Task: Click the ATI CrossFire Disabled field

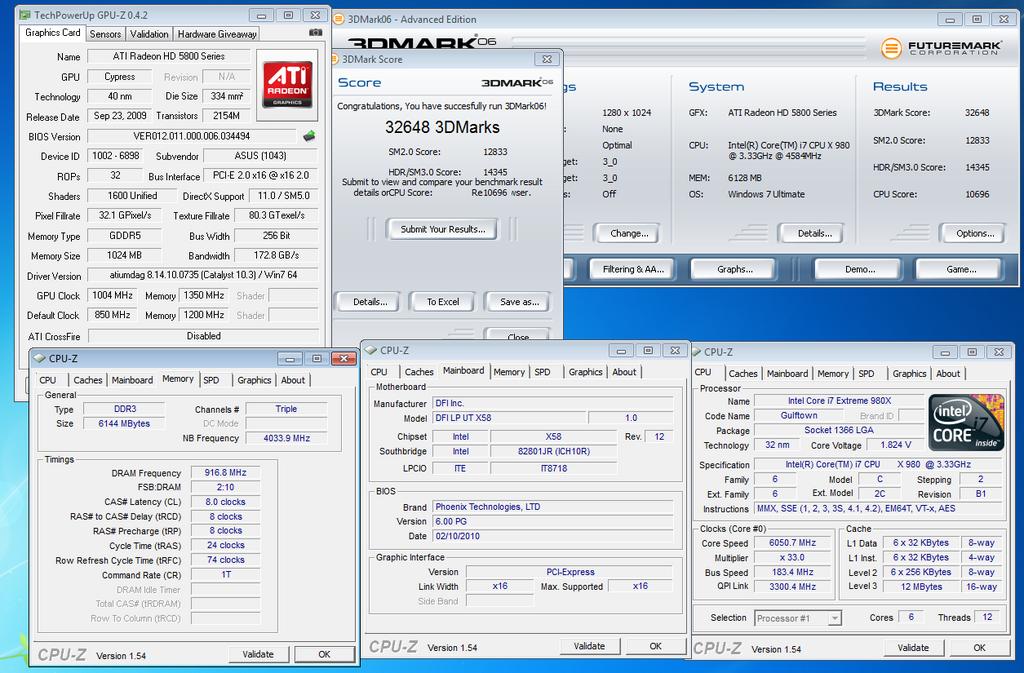Action: (204, 336)
